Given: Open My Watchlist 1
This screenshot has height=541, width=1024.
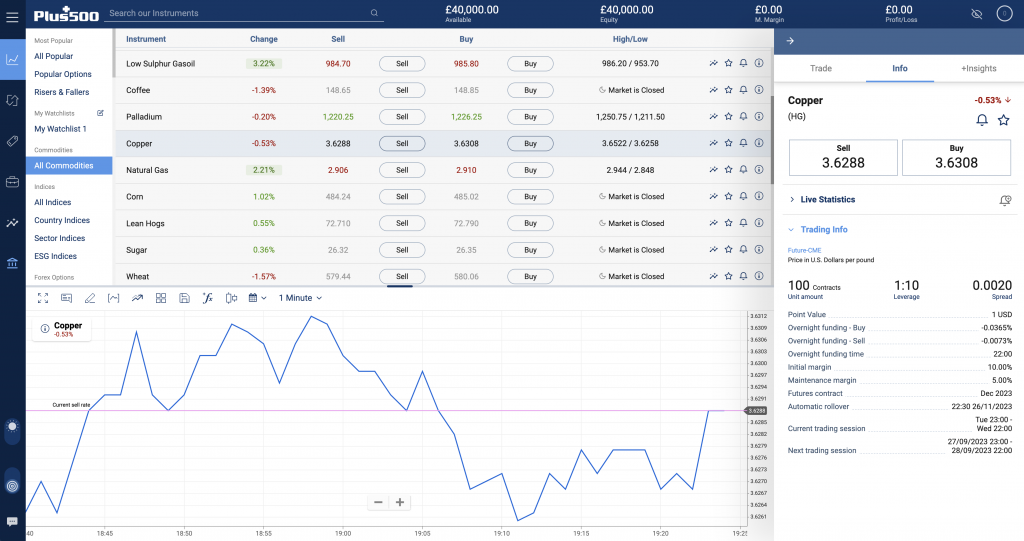Looking at the screenshot, I should pos(60,129).
